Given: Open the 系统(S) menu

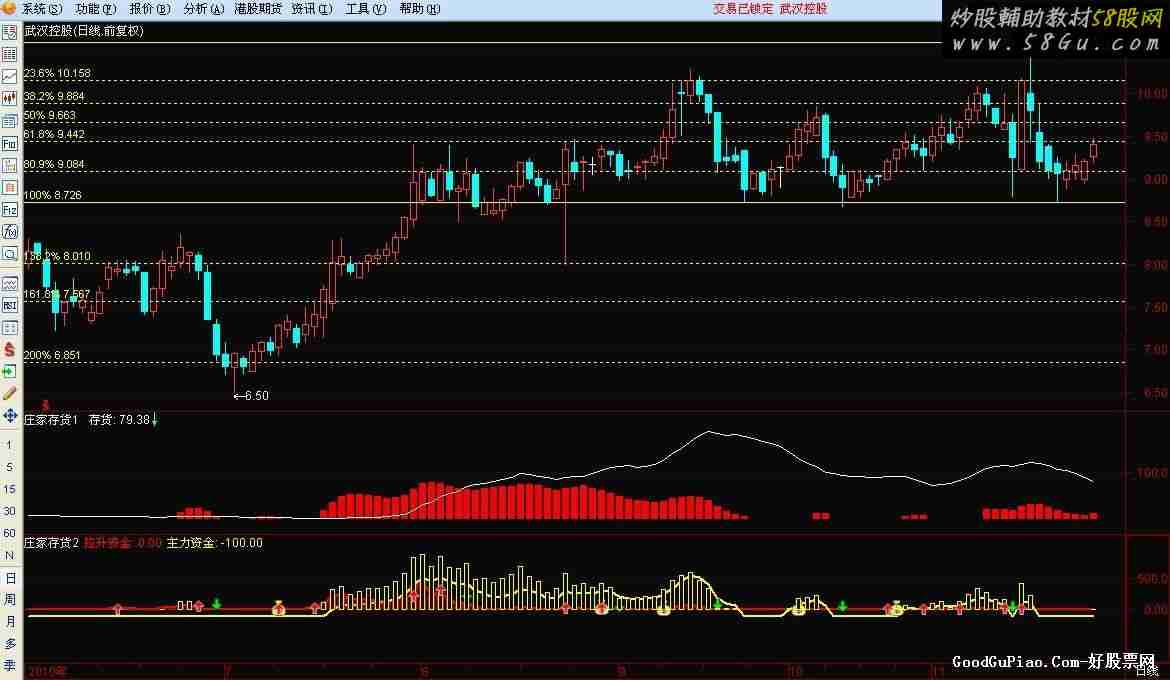Looking at the screenshot, I should point(40,8).
